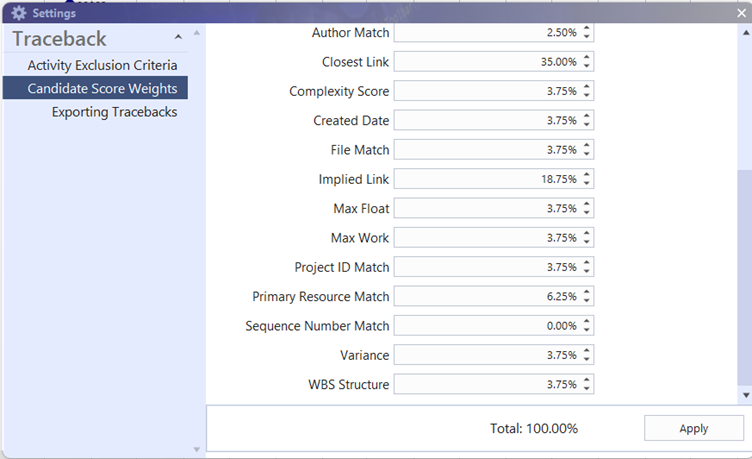Select Candidate Score Weights in sidebar

102,89
